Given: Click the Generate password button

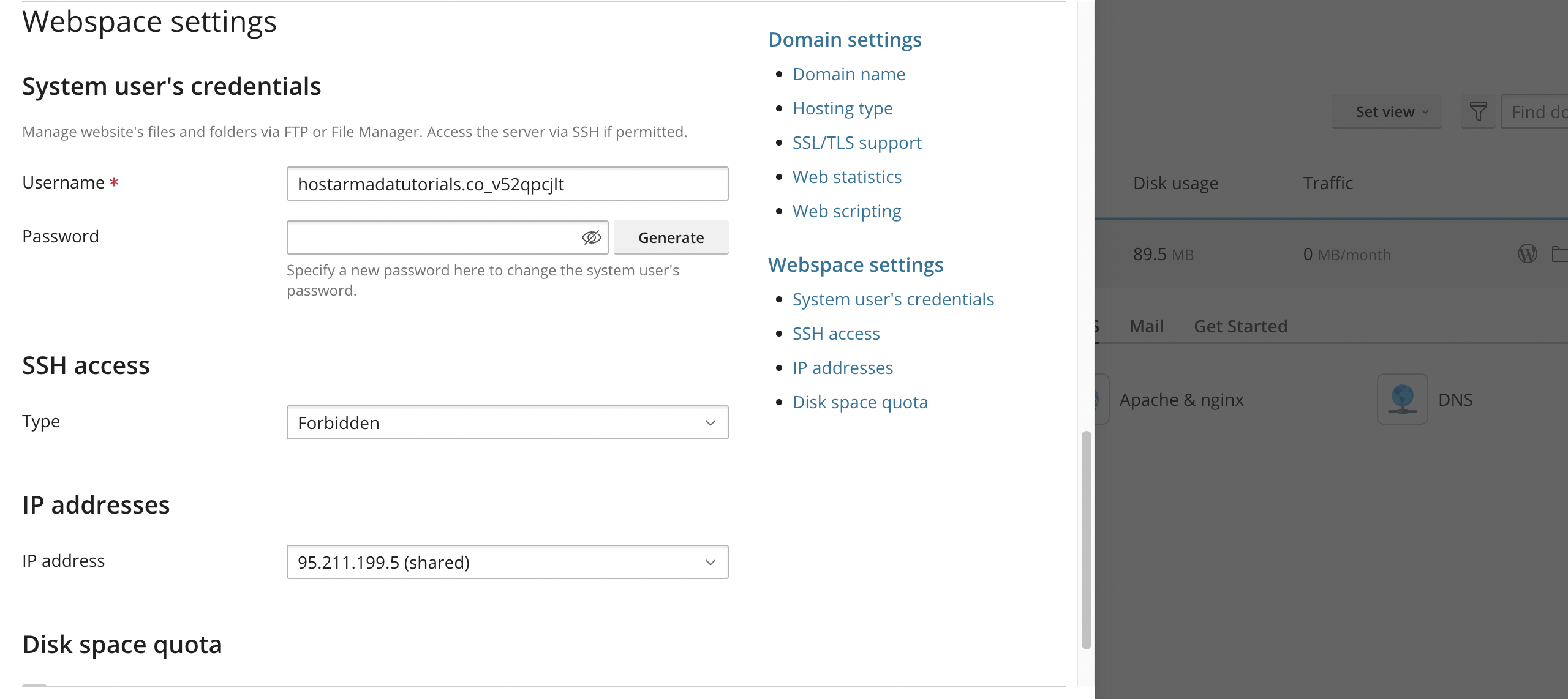Looking at the screenshot, I should pos(671,237).
